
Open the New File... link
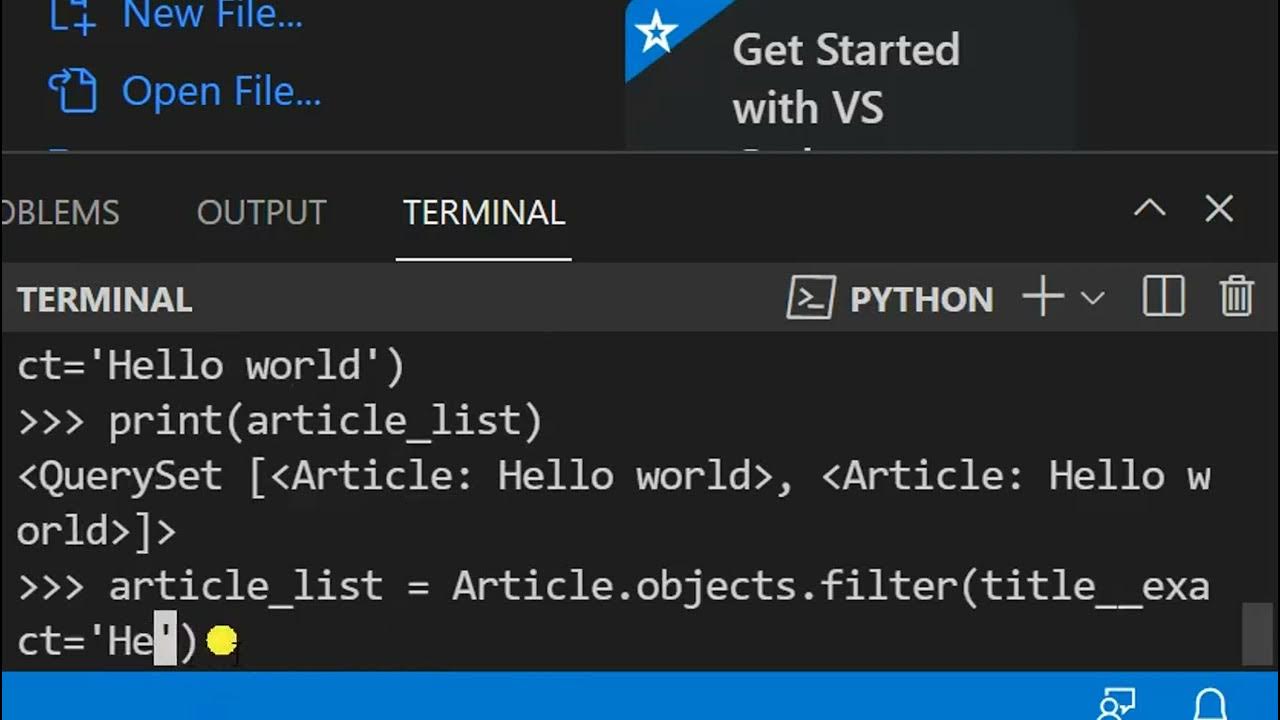[212, 16]
